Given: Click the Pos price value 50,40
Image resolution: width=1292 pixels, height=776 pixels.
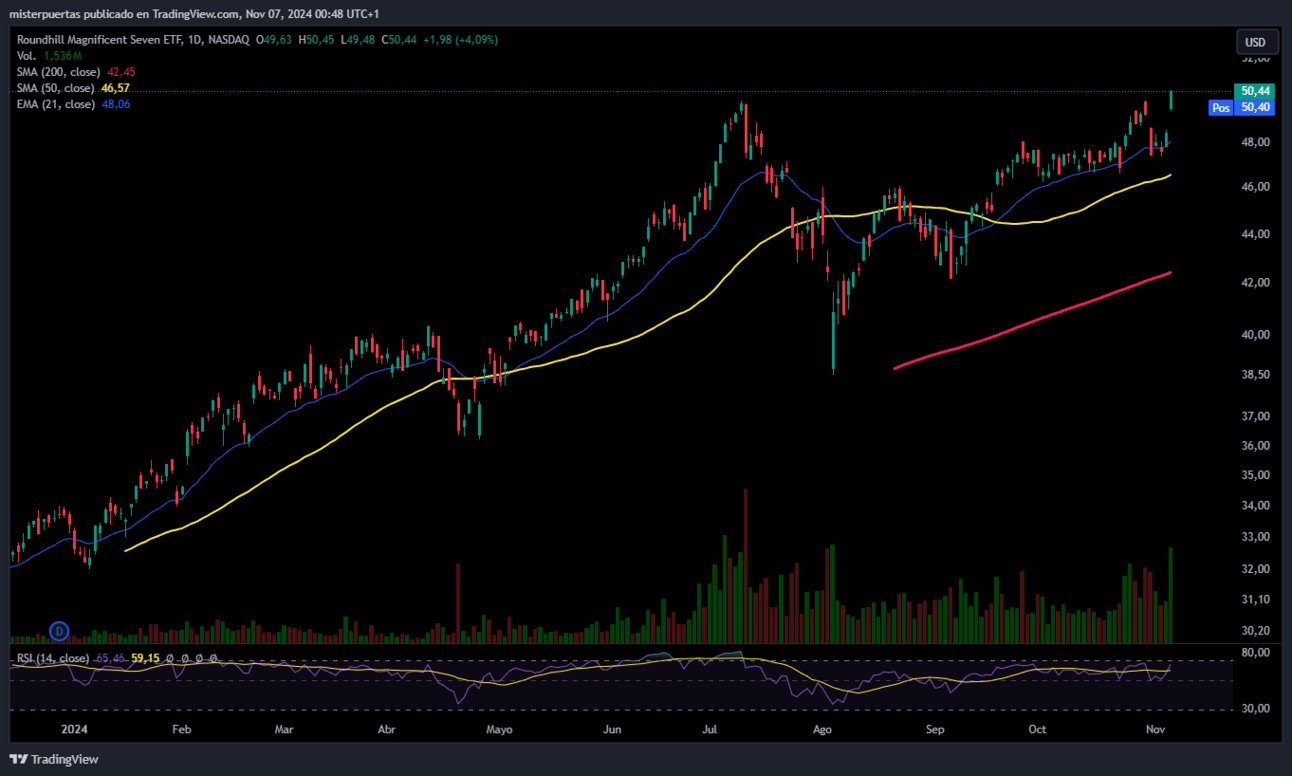Looking at the screenshot, I should (1254, 107).
